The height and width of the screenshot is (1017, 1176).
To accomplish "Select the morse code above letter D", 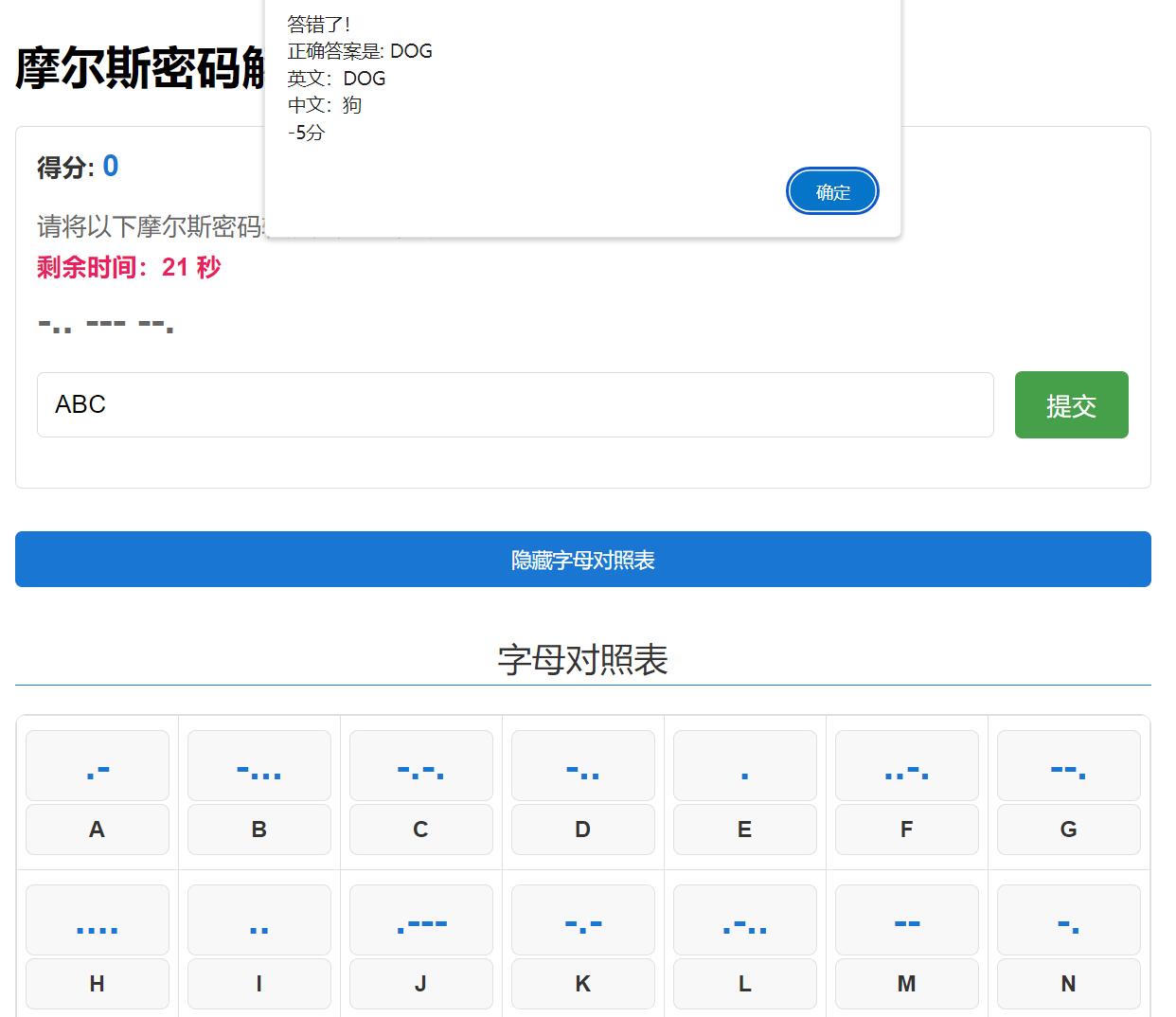I will (x=583, y=766).
